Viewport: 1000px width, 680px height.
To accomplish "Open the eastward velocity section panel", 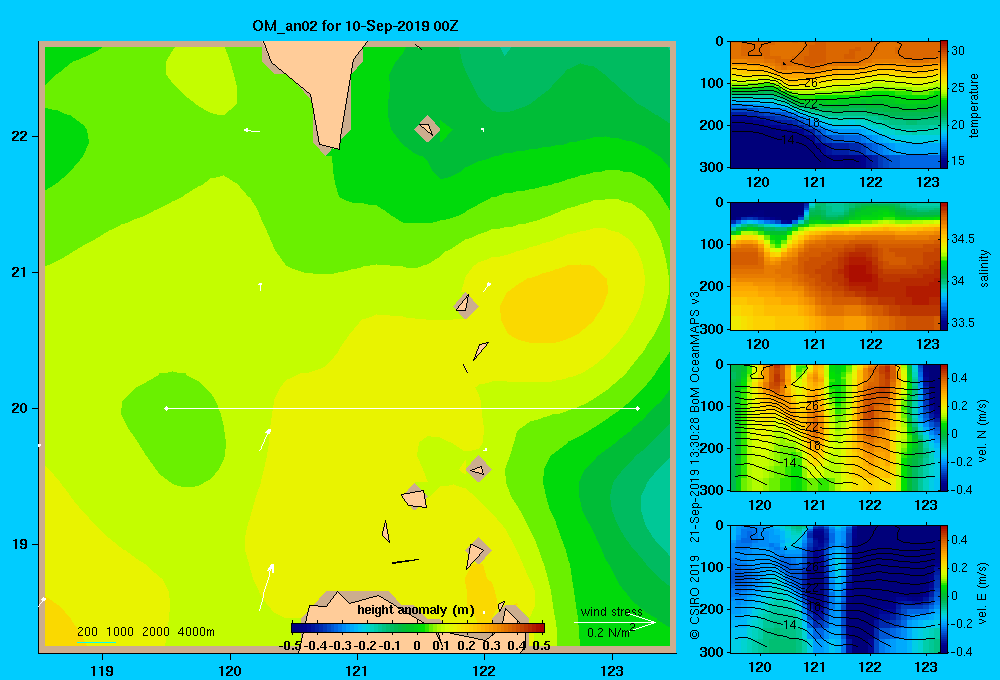I will pos(834,589).
